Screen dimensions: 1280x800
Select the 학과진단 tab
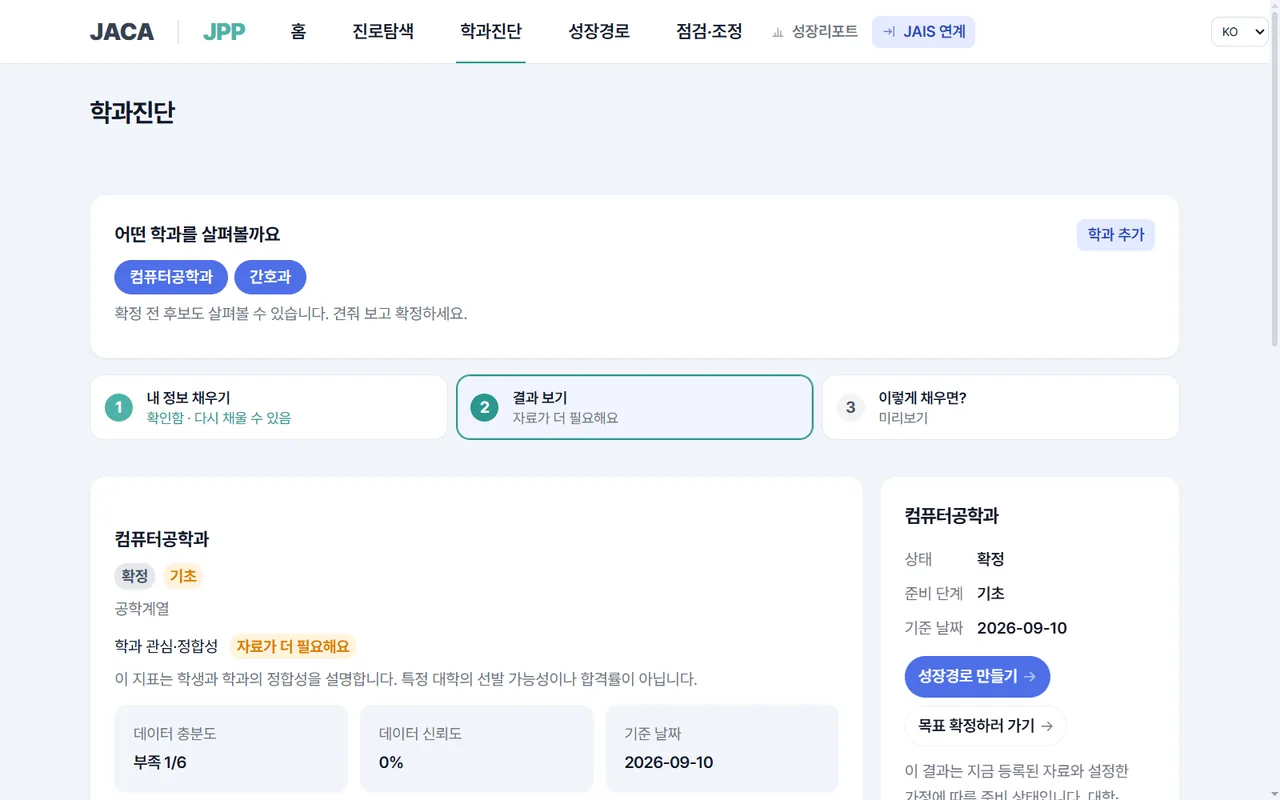[491, 32]
